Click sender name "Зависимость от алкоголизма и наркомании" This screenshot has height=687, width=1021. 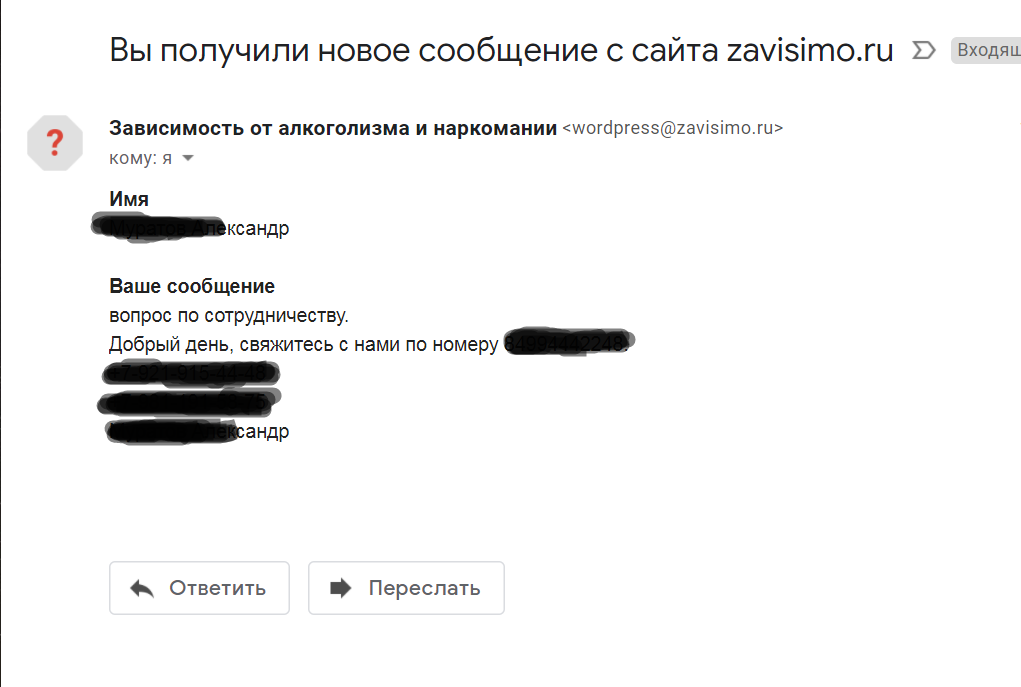tap(333, 128)
